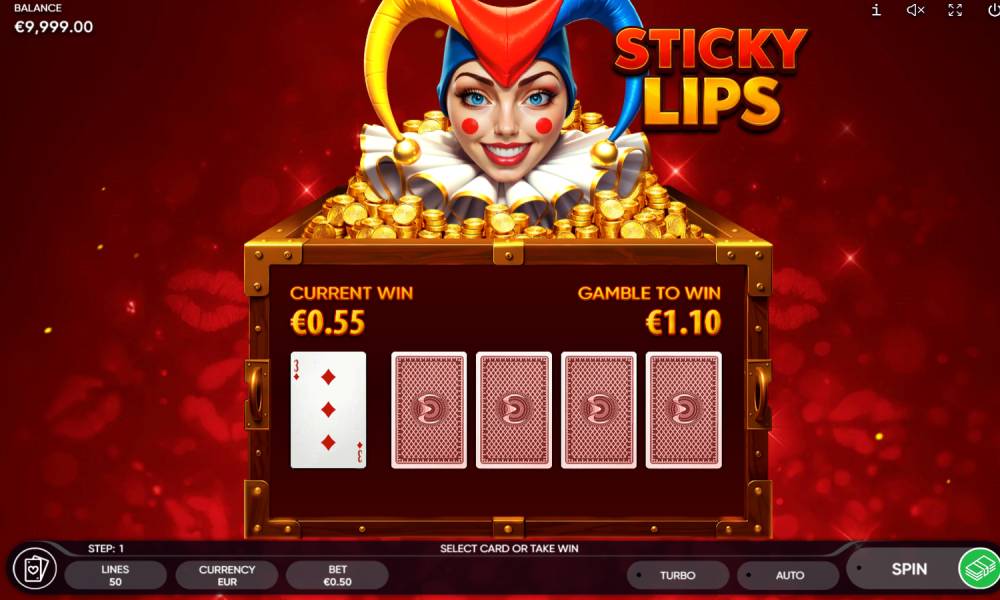Click the power exit icon
This screenshot has height=600, width=1000.
(993, 10)
